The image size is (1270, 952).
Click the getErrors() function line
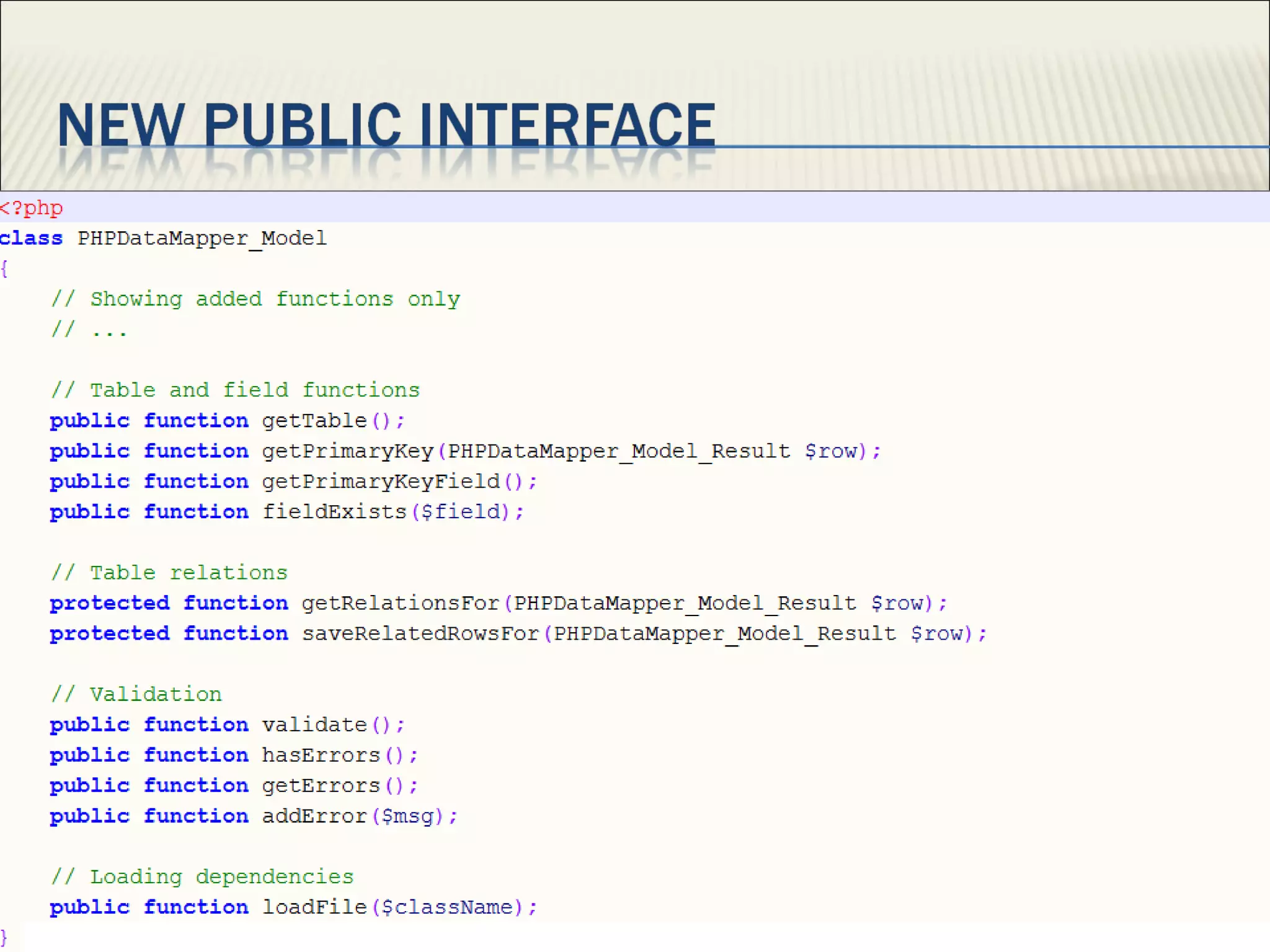point(234,785)
